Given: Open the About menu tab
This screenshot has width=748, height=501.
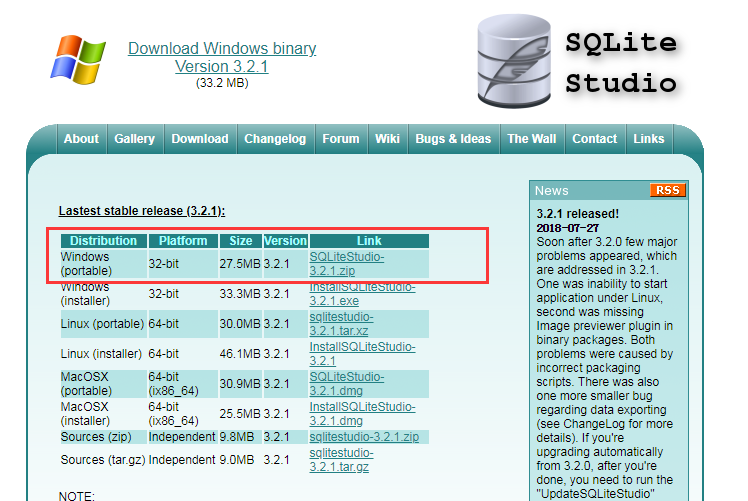Looking at the screenshot, I should (82, 139).
